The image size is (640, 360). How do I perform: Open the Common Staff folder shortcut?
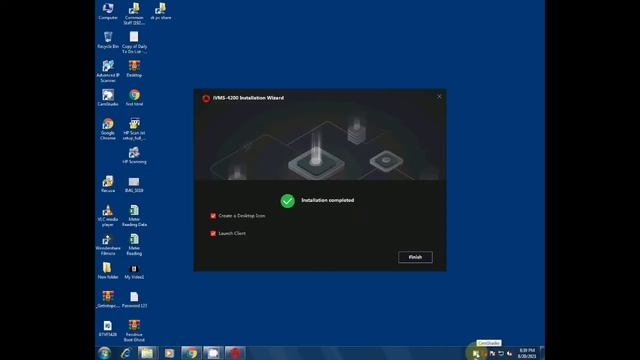point(134,13)
